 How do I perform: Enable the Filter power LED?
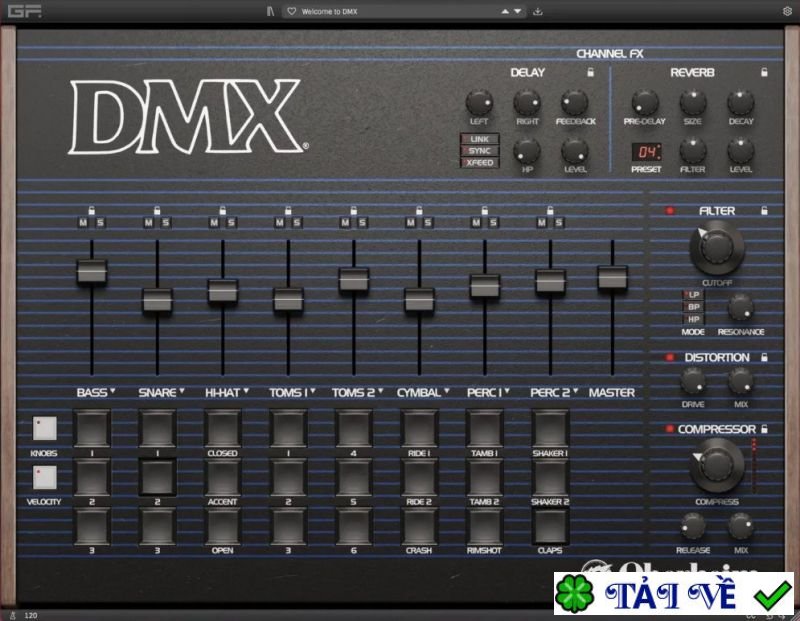(670, 211)
